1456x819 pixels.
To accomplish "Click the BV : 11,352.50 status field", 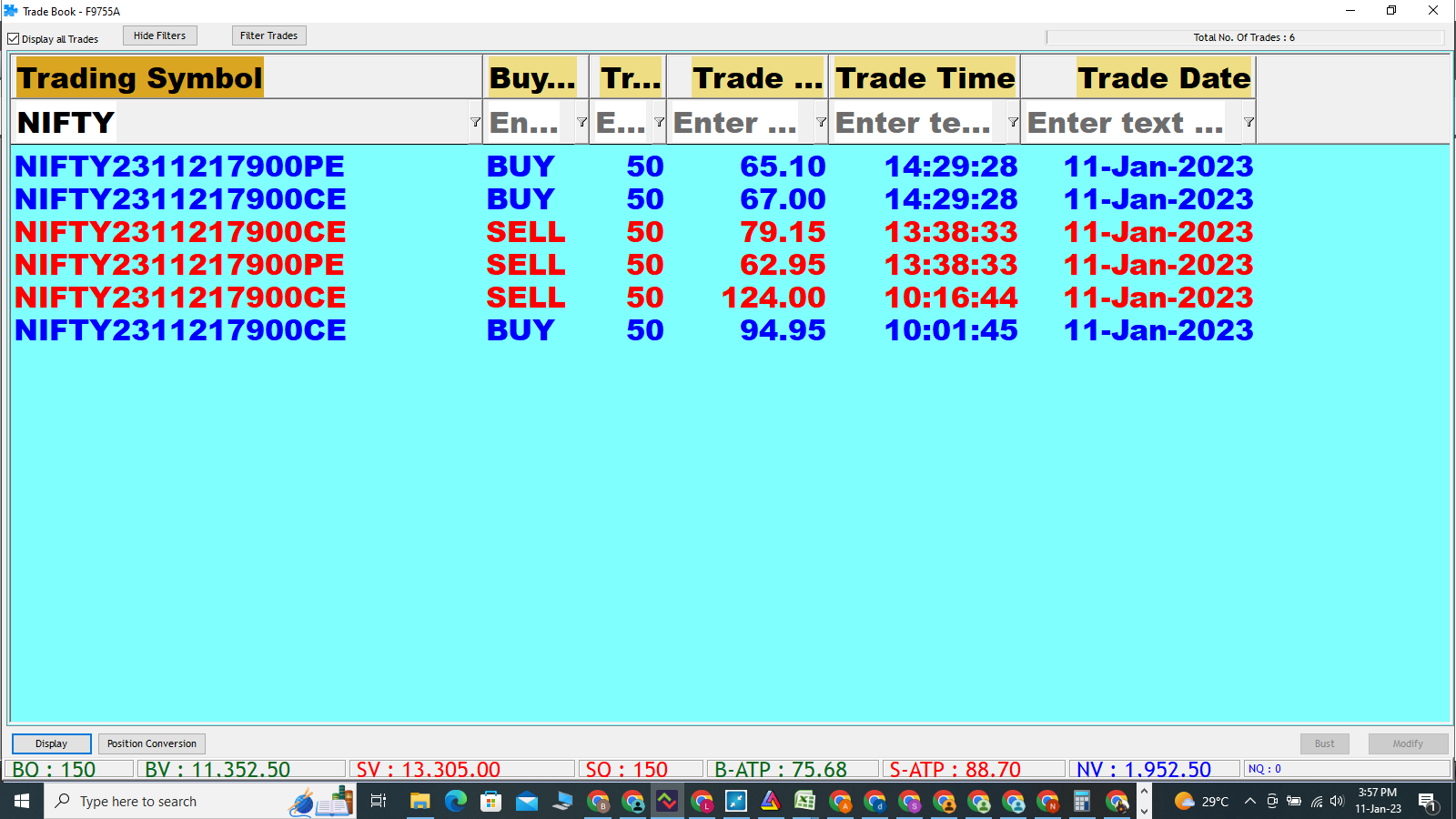I will (241, 769).
